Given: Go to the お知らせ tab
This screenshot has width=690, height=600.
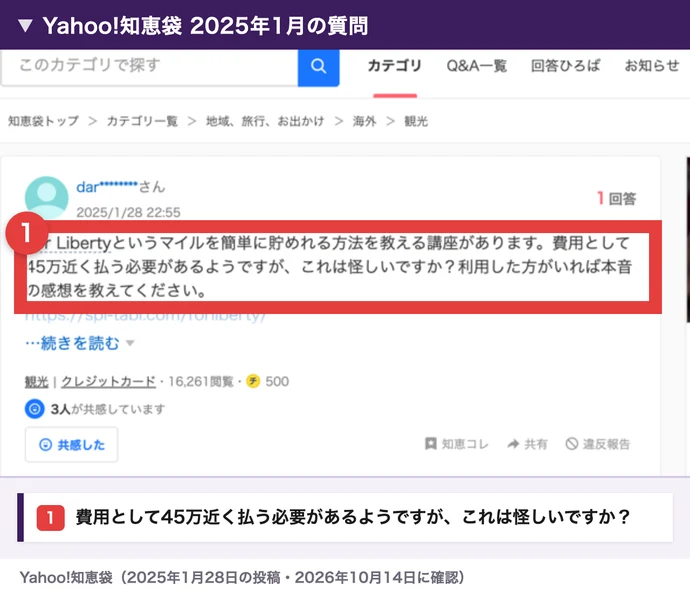Looking at the screenshot, I should pyautogui.click(x=652, y=66).
